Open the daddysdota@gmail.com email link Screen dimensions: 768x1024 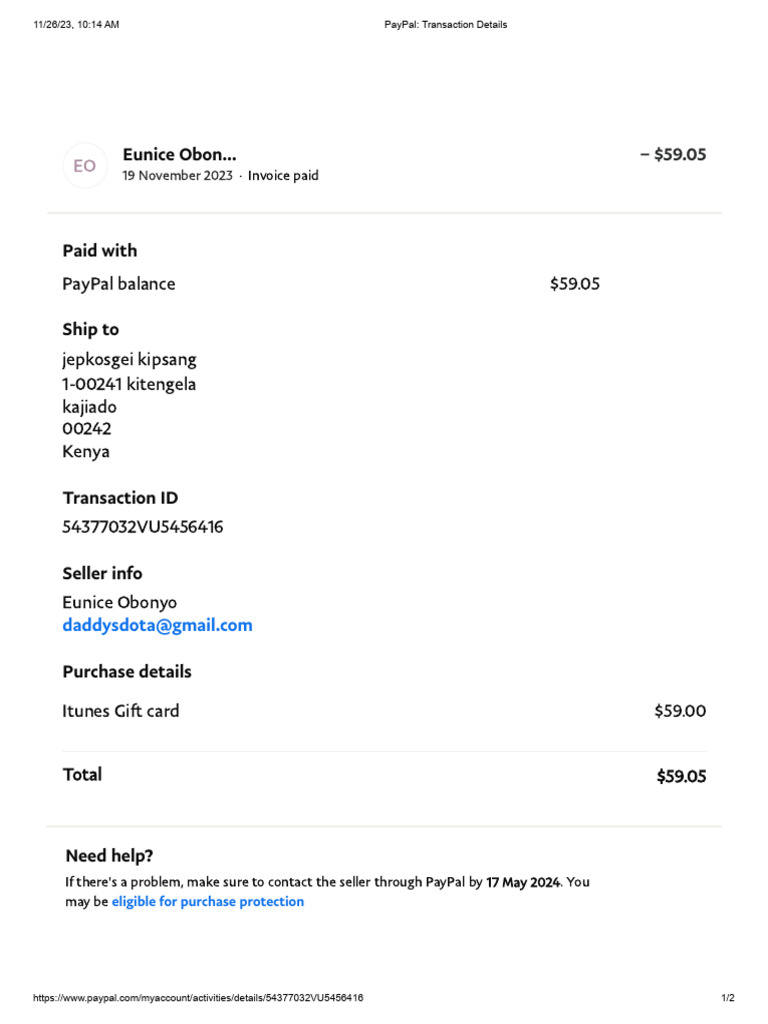tap(157, 626)
